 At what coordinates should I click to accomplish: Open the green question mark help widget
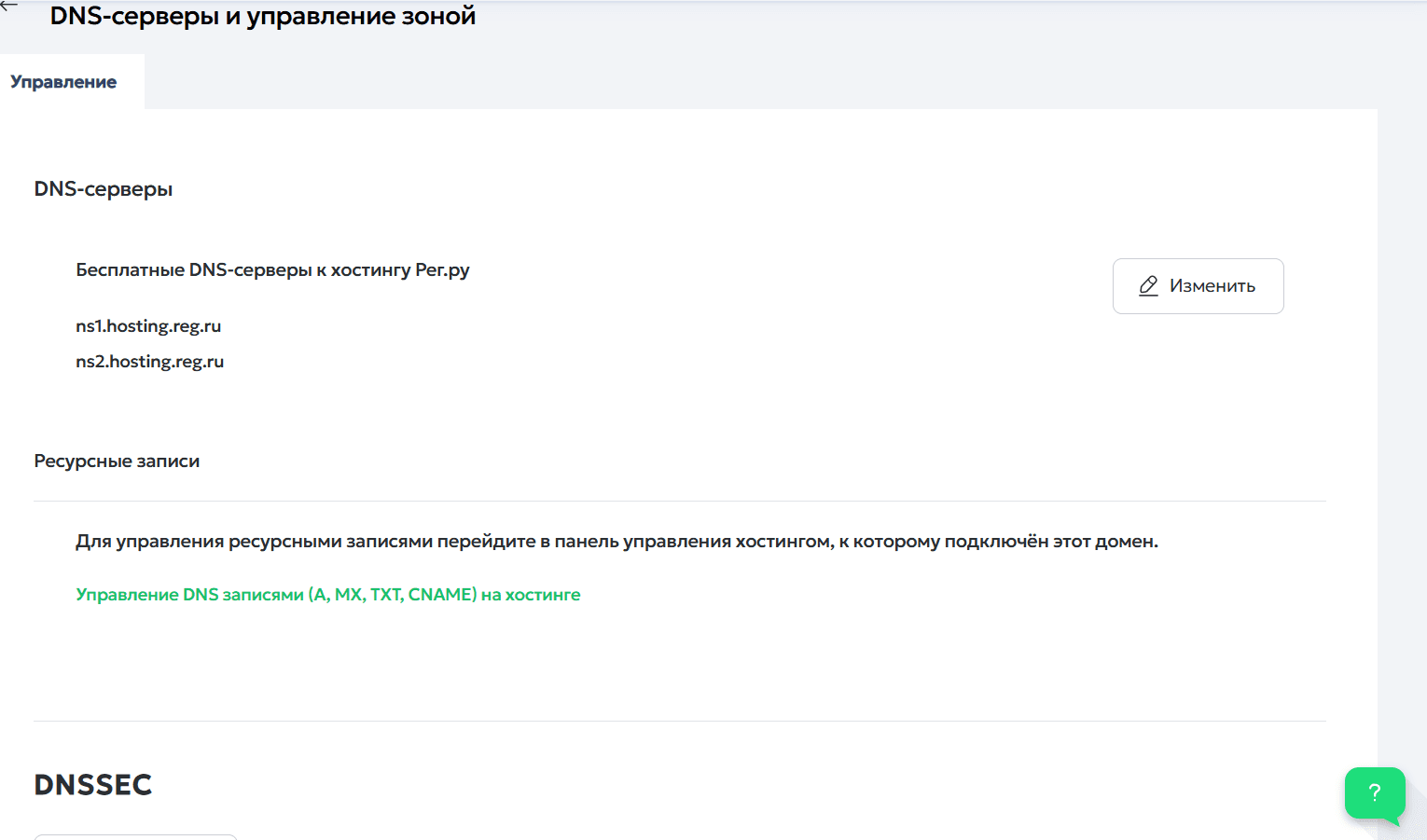pyautogui.click(x=1374, y=792)
